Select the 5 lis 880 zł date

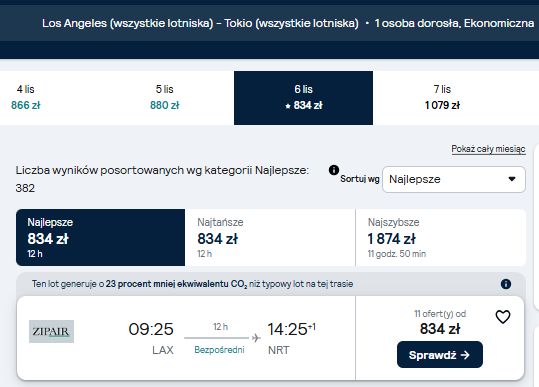click(165, 98)
